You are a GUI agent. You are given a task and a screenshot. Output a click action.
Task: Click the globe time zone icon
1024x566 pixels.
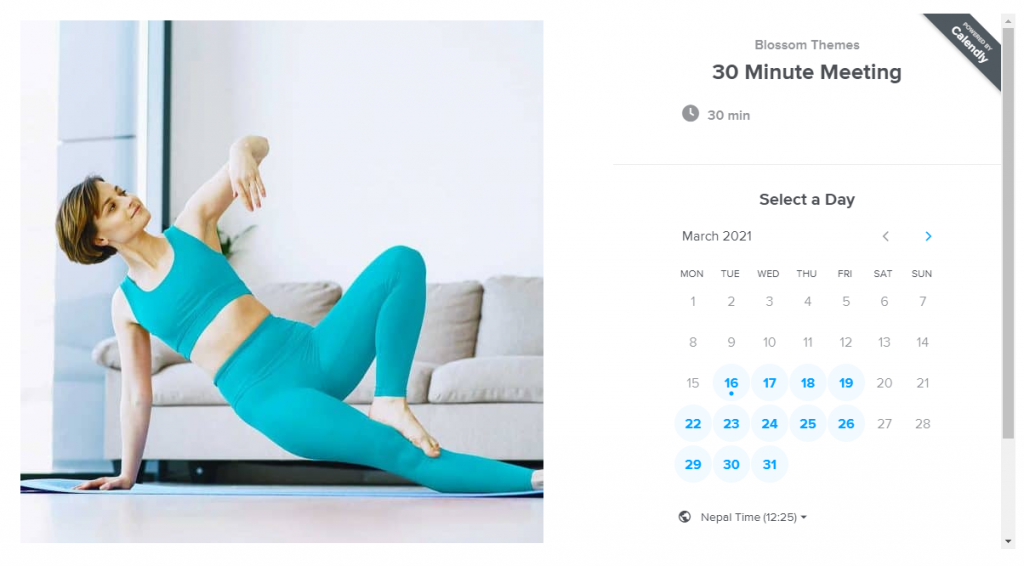pos(684,517)
